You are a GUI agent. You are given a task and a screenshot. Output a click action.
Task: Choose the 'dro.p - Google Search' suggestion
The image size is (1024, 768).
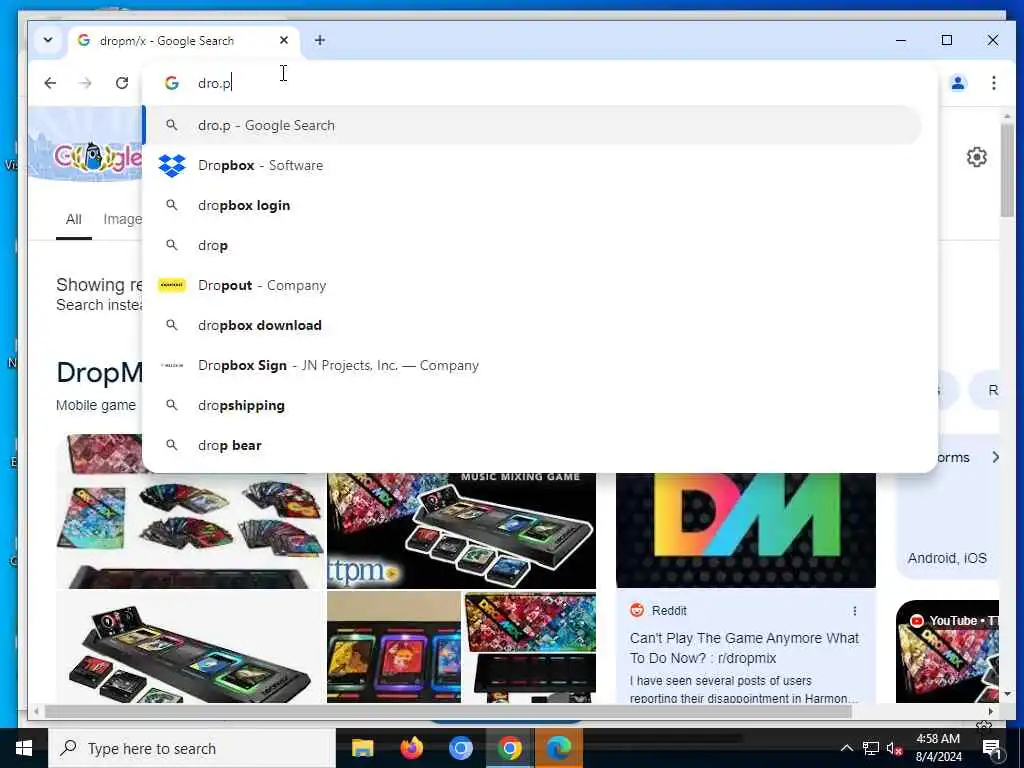tap(532, 125)
